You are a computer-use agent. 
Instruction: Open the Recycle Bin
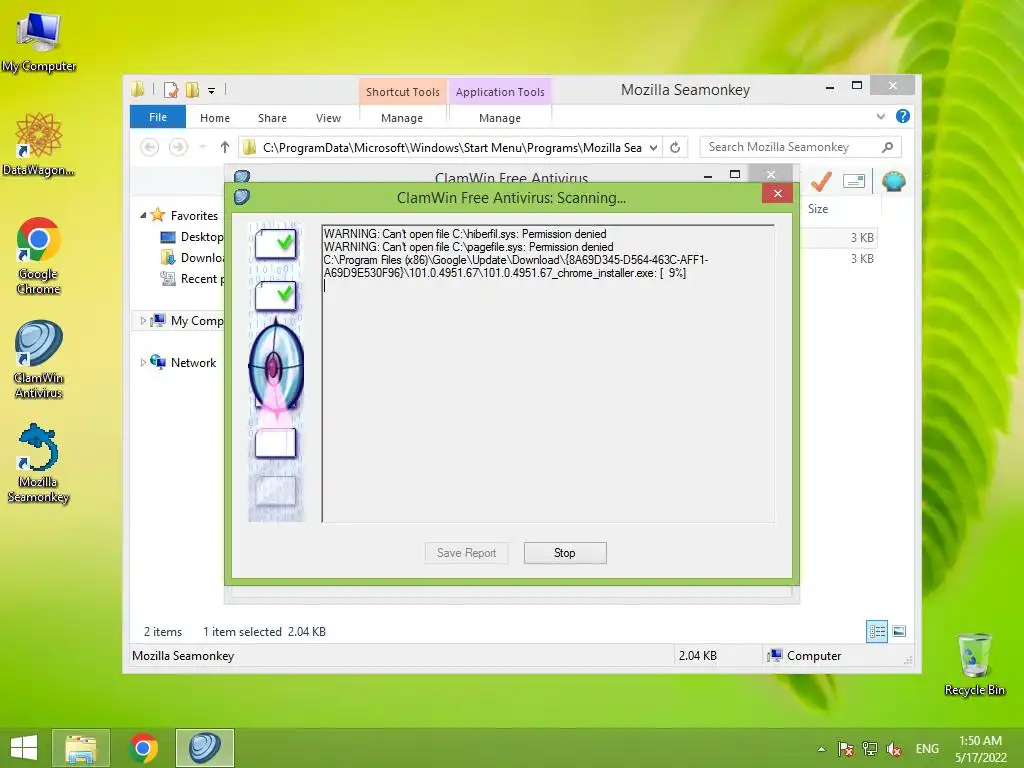point(974,664)
